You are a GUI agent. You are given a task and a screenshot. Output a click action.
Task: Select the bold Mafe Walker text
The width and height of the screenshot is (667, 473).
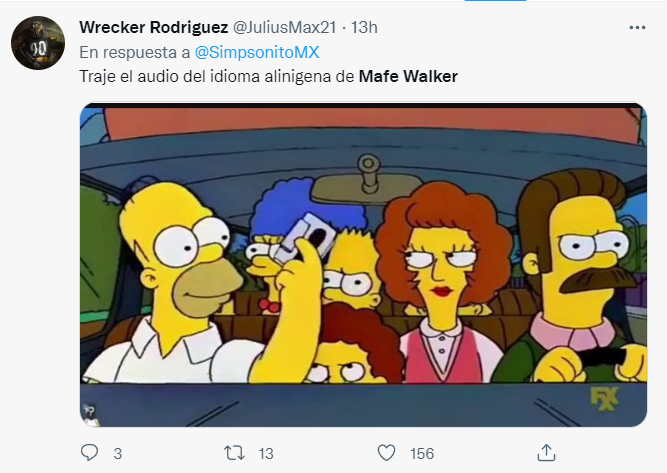point(408,77)
